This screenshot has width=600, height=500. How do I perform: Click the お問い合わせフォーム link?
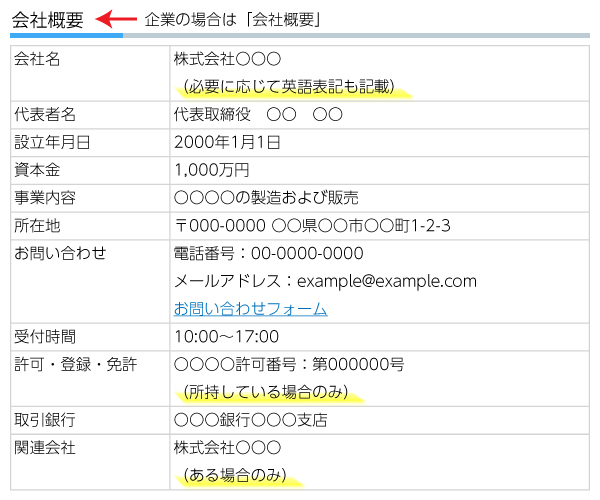point(250,309)
